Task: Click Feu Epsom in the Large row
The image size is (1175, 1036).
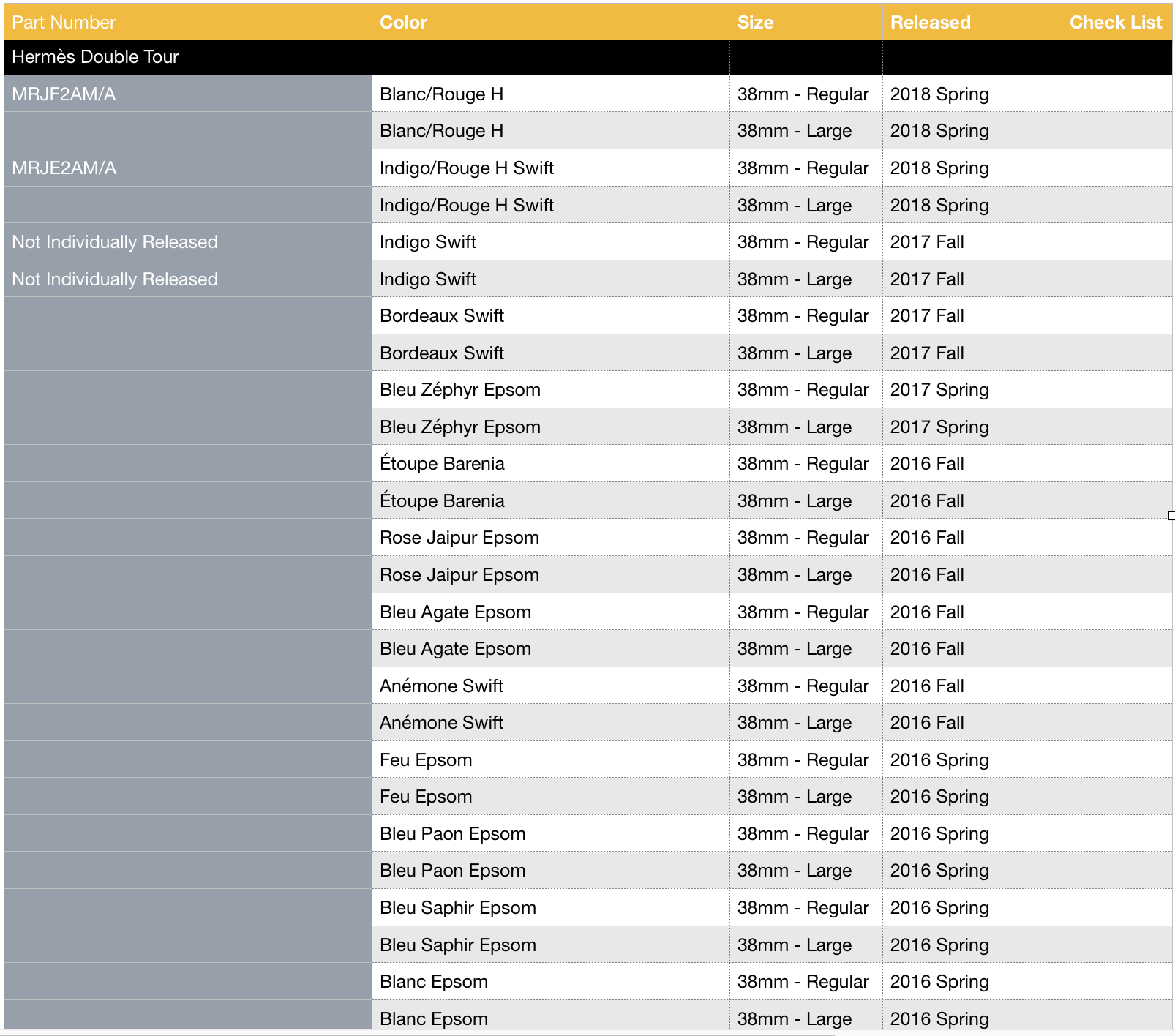Action: click(426, 797)
